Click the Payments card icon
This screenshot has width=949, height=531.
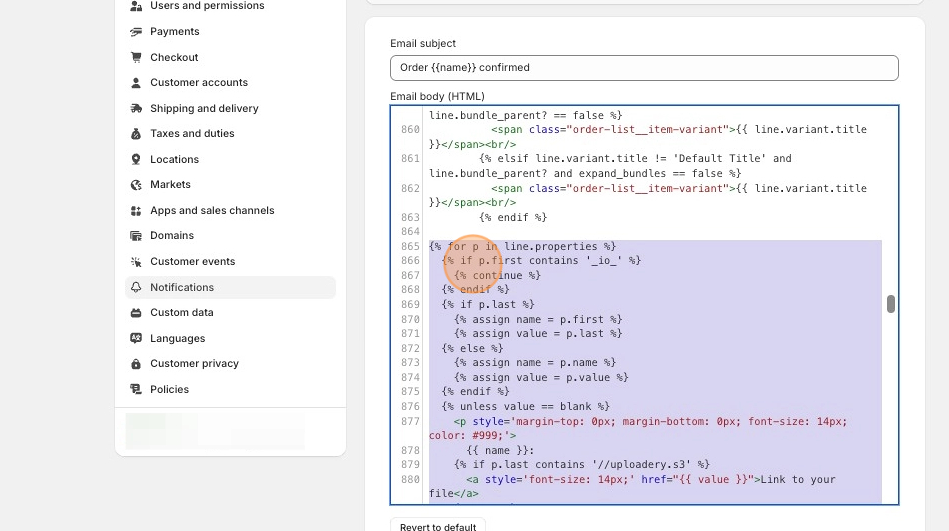pos(137,32)
